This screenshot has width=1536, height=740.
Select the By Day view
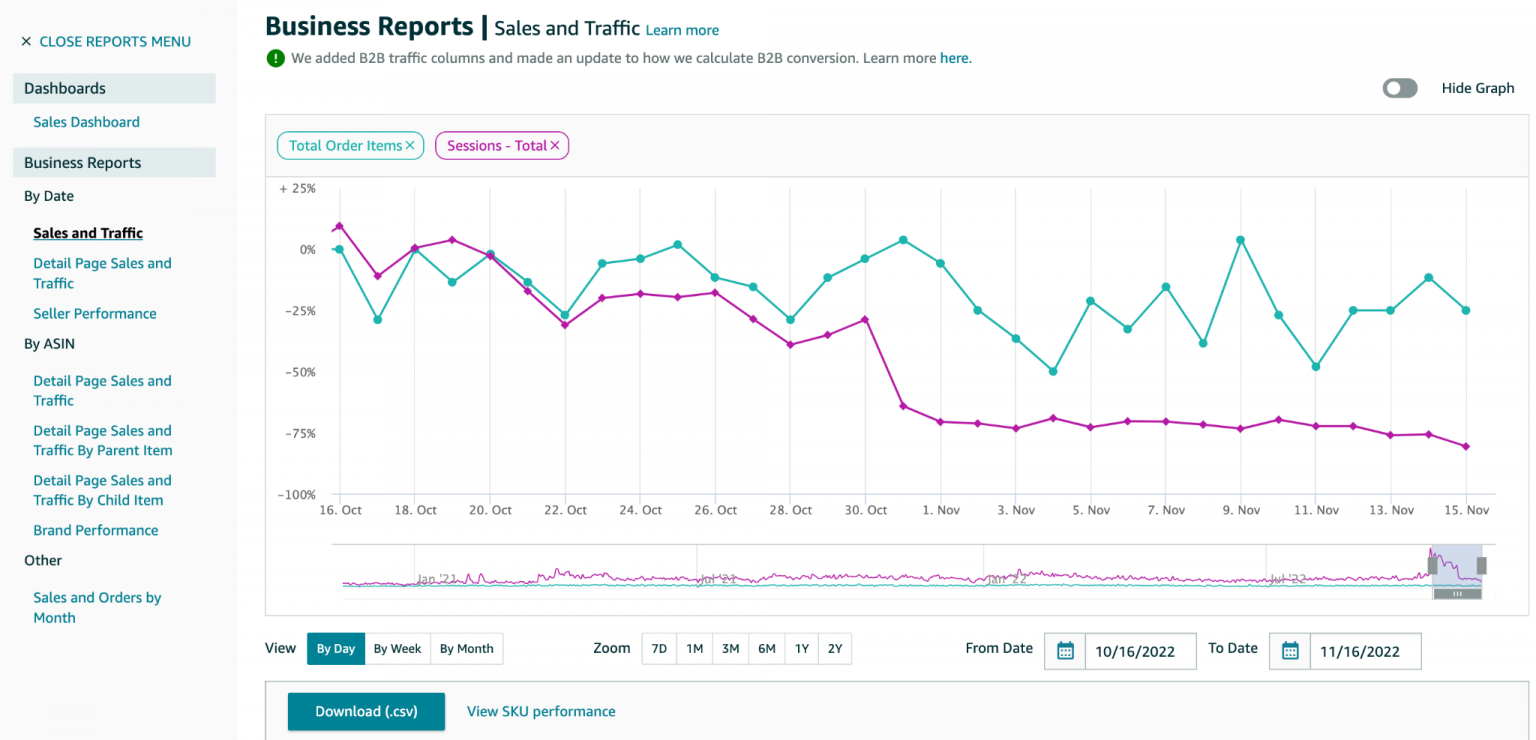point(336,649)
